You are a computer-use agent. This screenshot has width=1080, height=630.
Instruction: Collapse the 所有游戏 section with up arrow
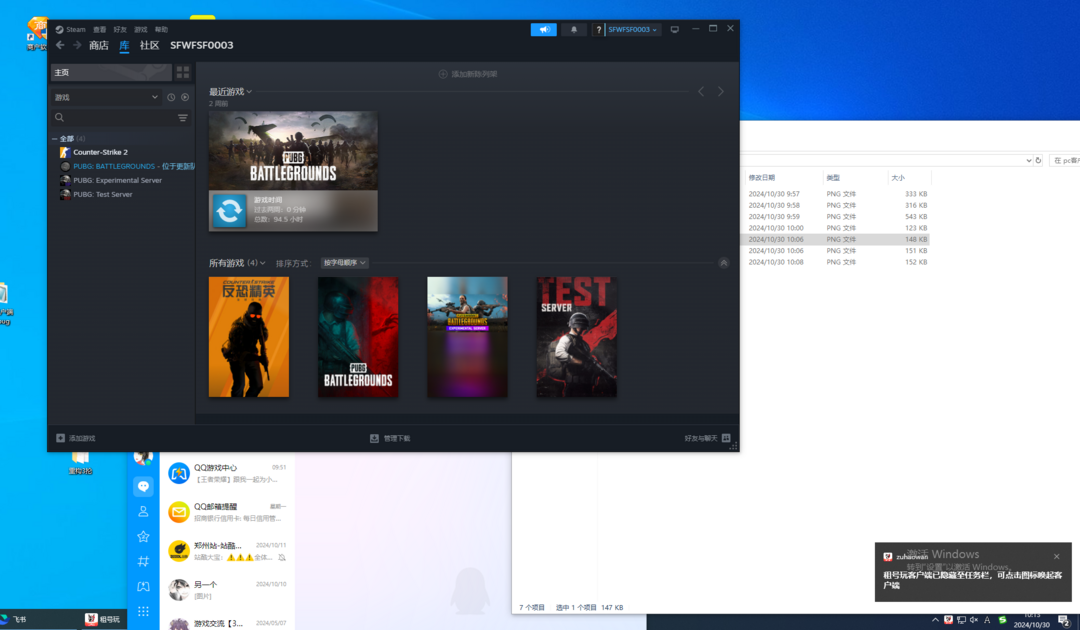723,263
